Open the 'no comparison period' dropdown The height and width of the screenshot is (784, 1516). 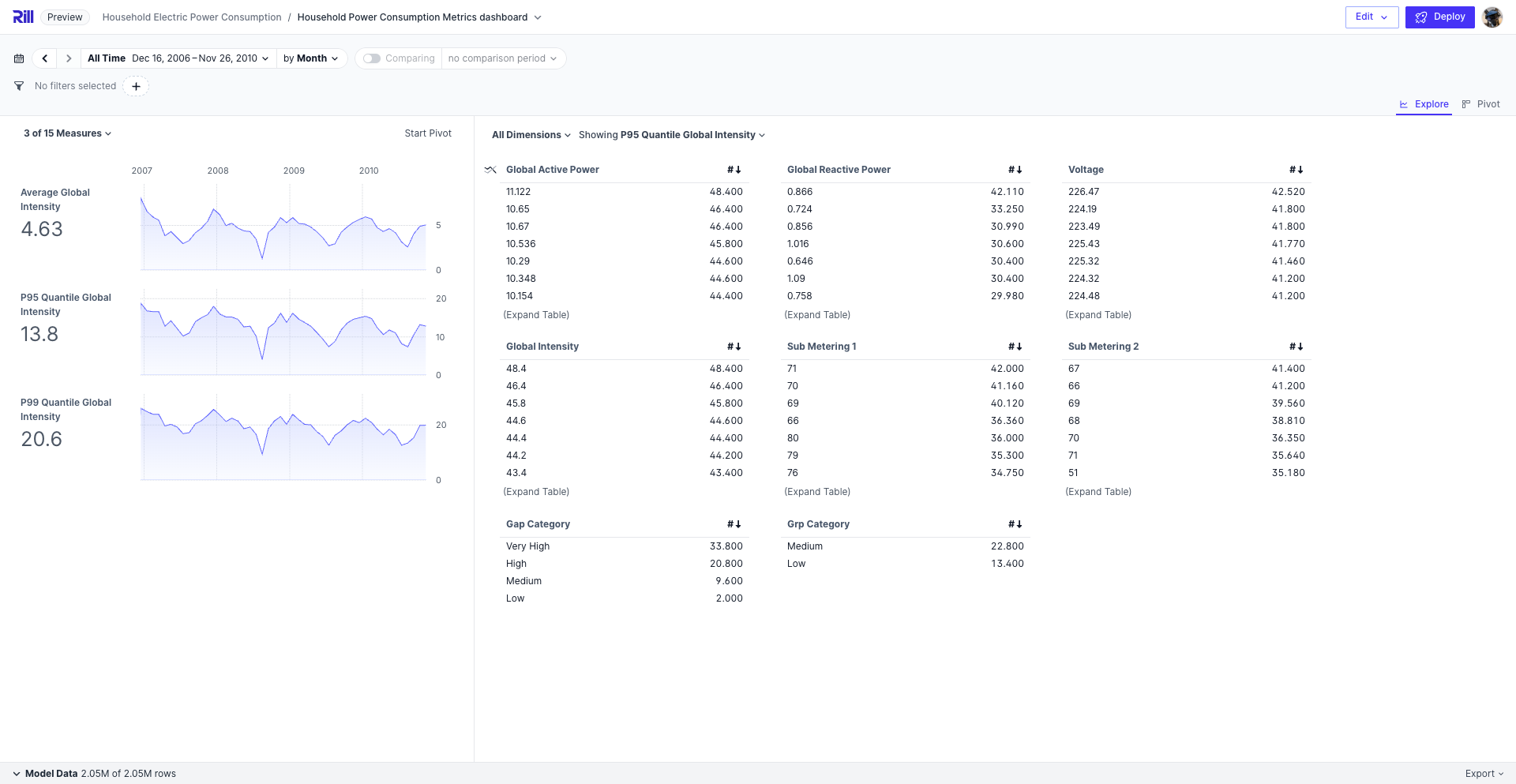503,58
